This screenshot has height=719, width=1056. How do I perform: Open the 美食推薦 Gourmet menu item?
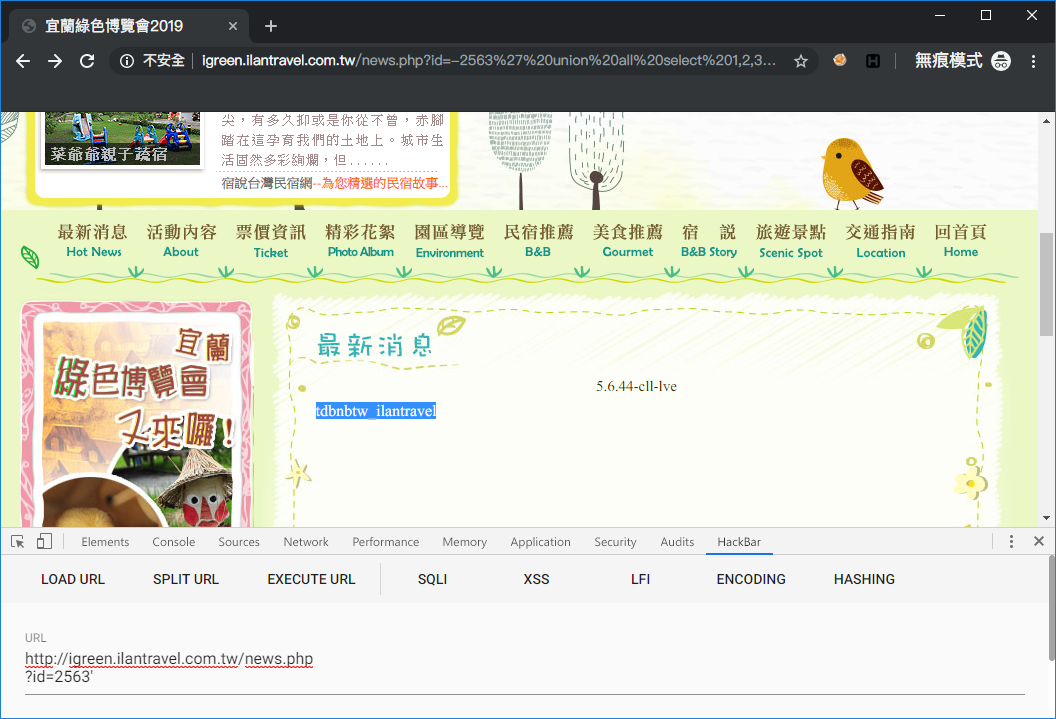click(628, 241)
